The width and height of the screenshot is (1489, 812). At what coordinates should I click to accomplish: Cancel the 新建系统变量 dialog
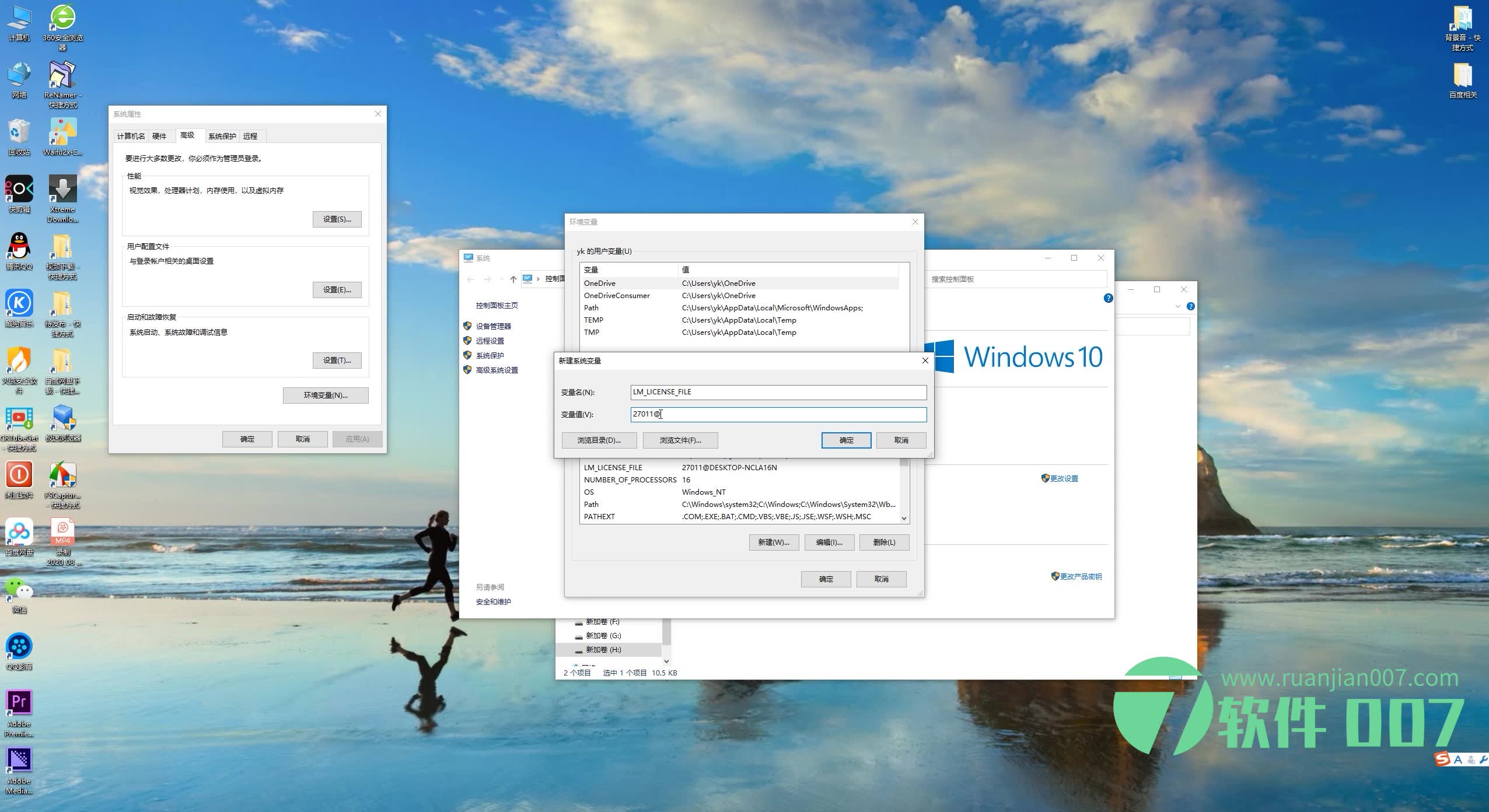[901, 440]
